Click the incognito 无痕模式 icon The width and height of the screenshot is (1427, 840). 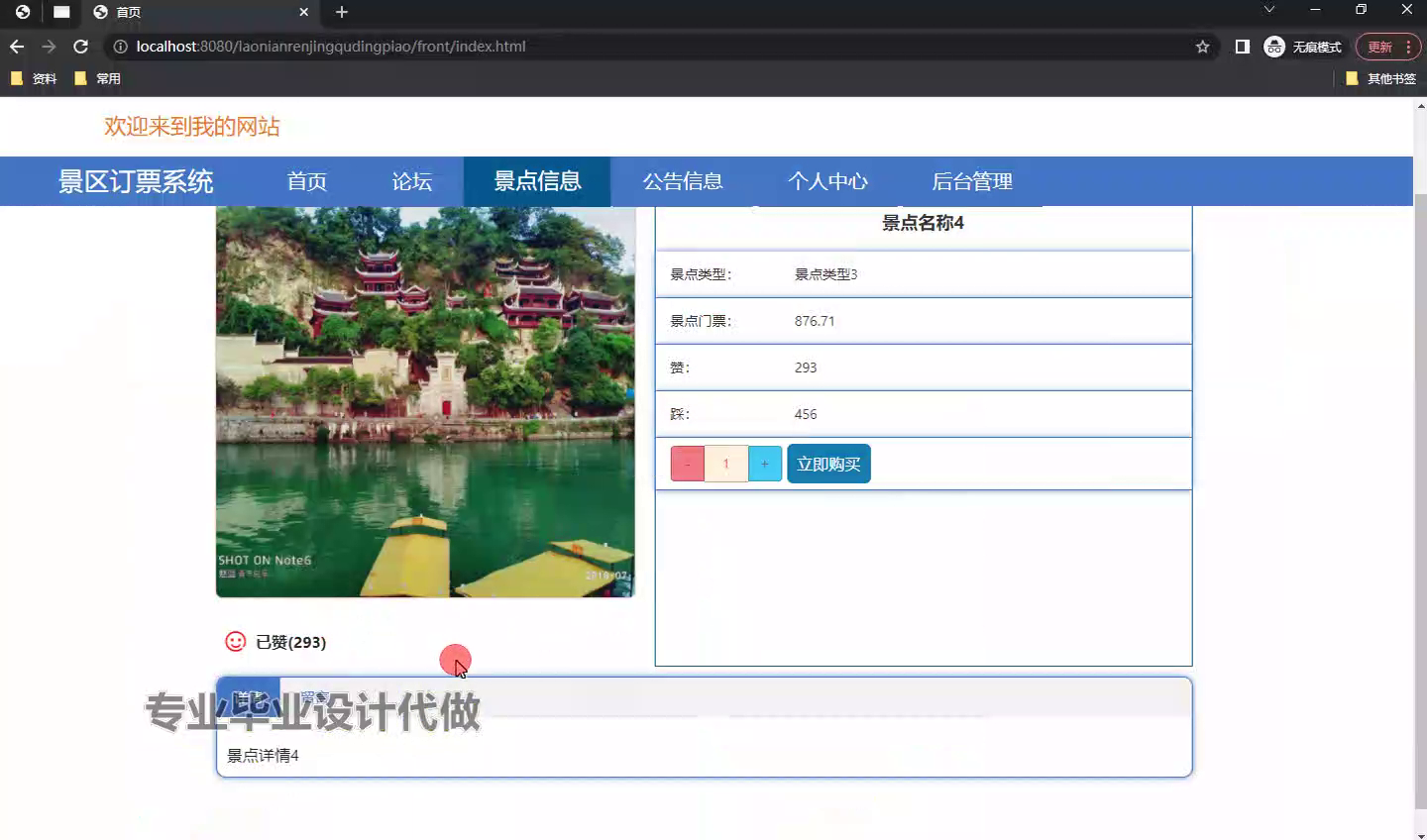1274,47
